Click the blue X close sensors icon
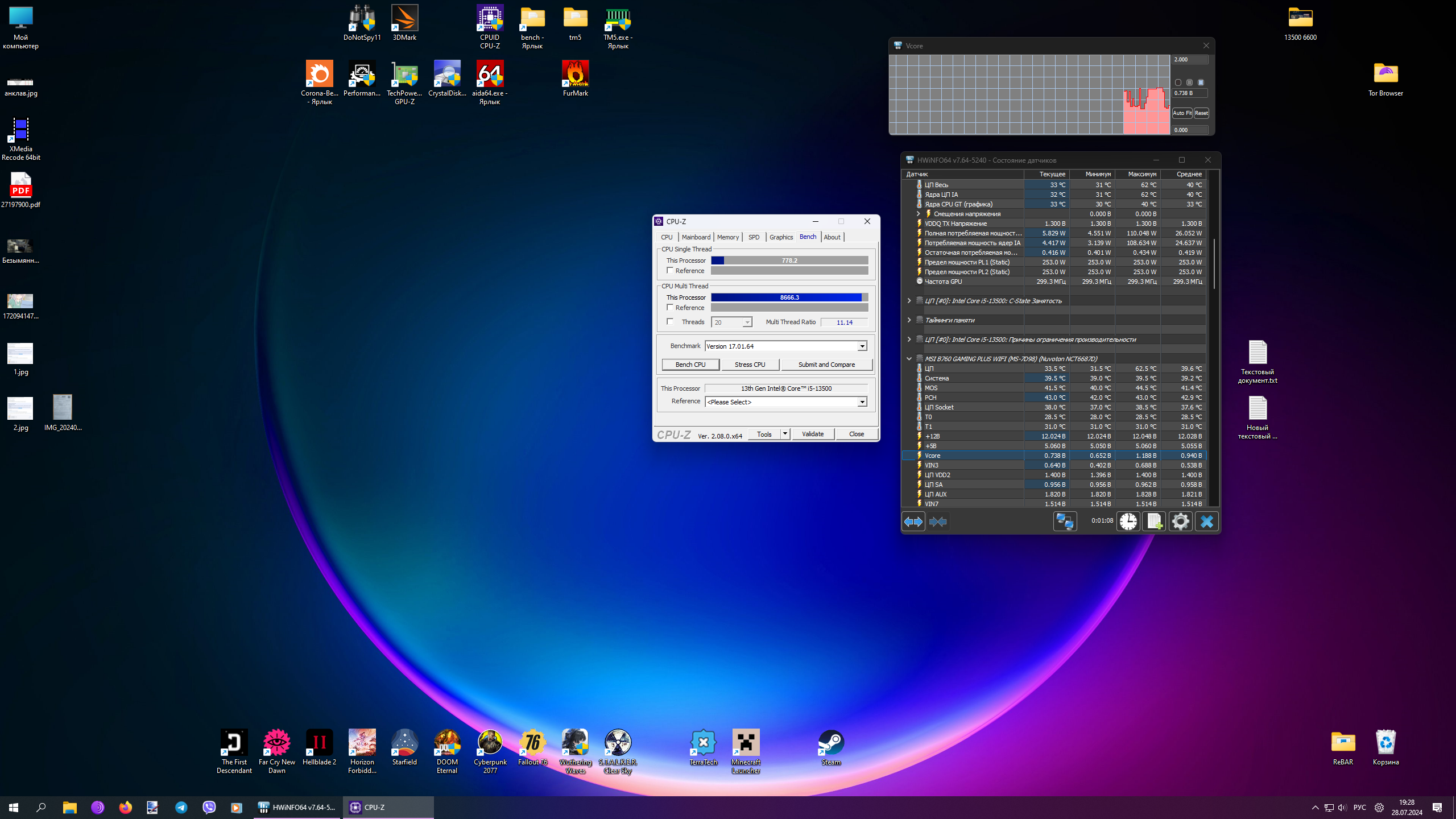 [x=1207, y=522]
